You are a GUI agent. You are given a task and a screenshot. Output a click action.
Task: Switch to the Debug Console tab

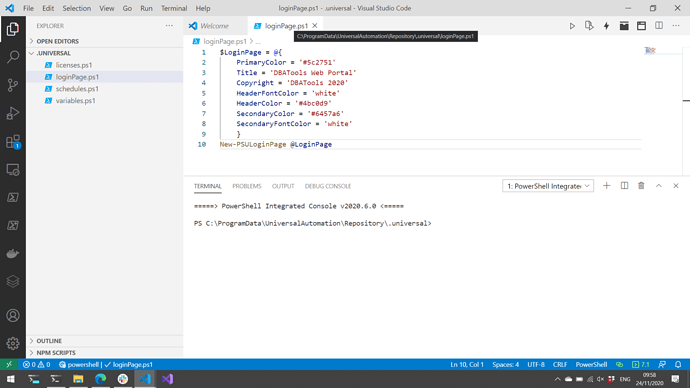tap(328, 186)
